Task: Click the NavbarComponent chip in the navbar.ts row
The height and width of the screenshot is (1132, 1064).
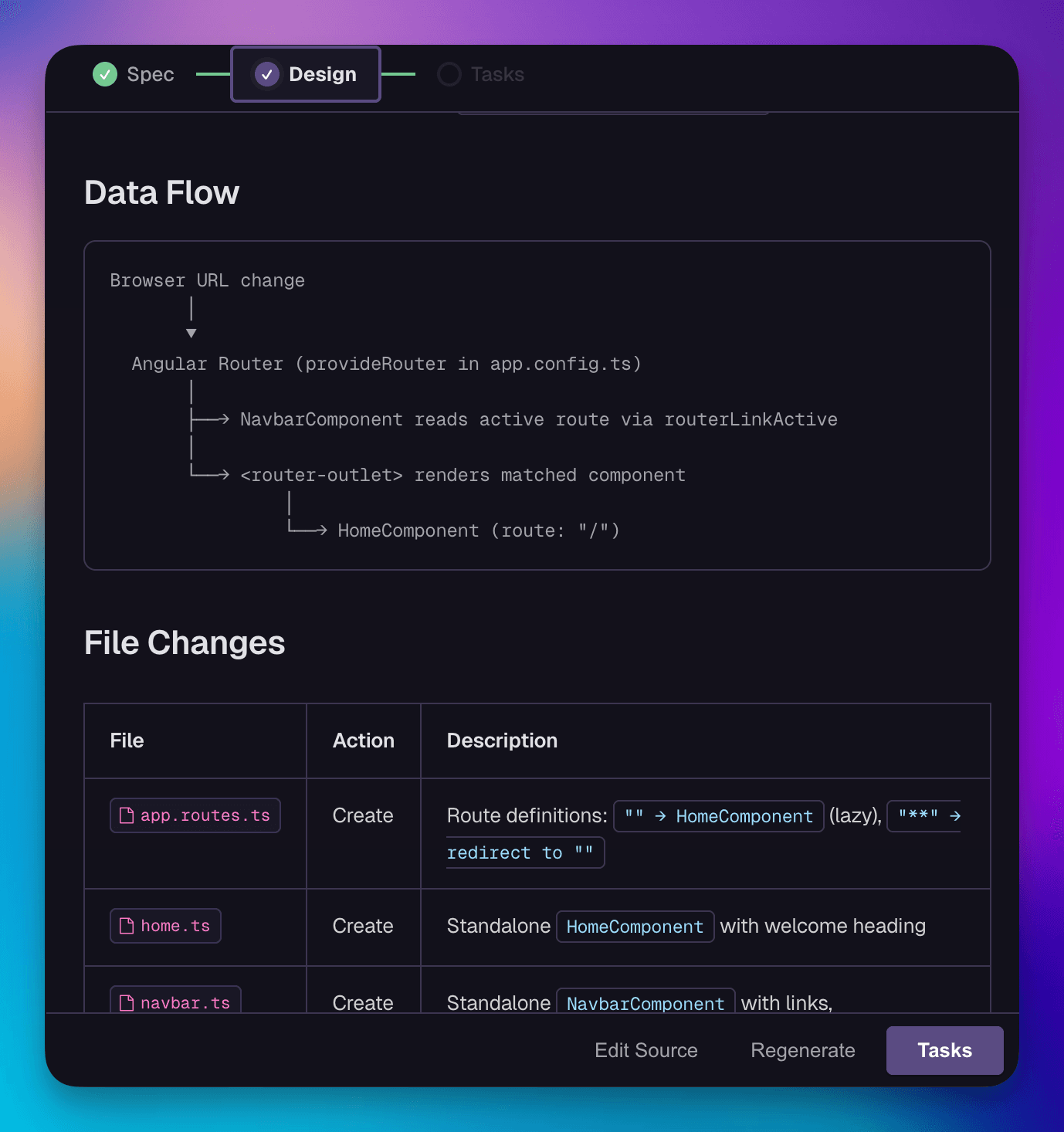Action: (645, 1003)
